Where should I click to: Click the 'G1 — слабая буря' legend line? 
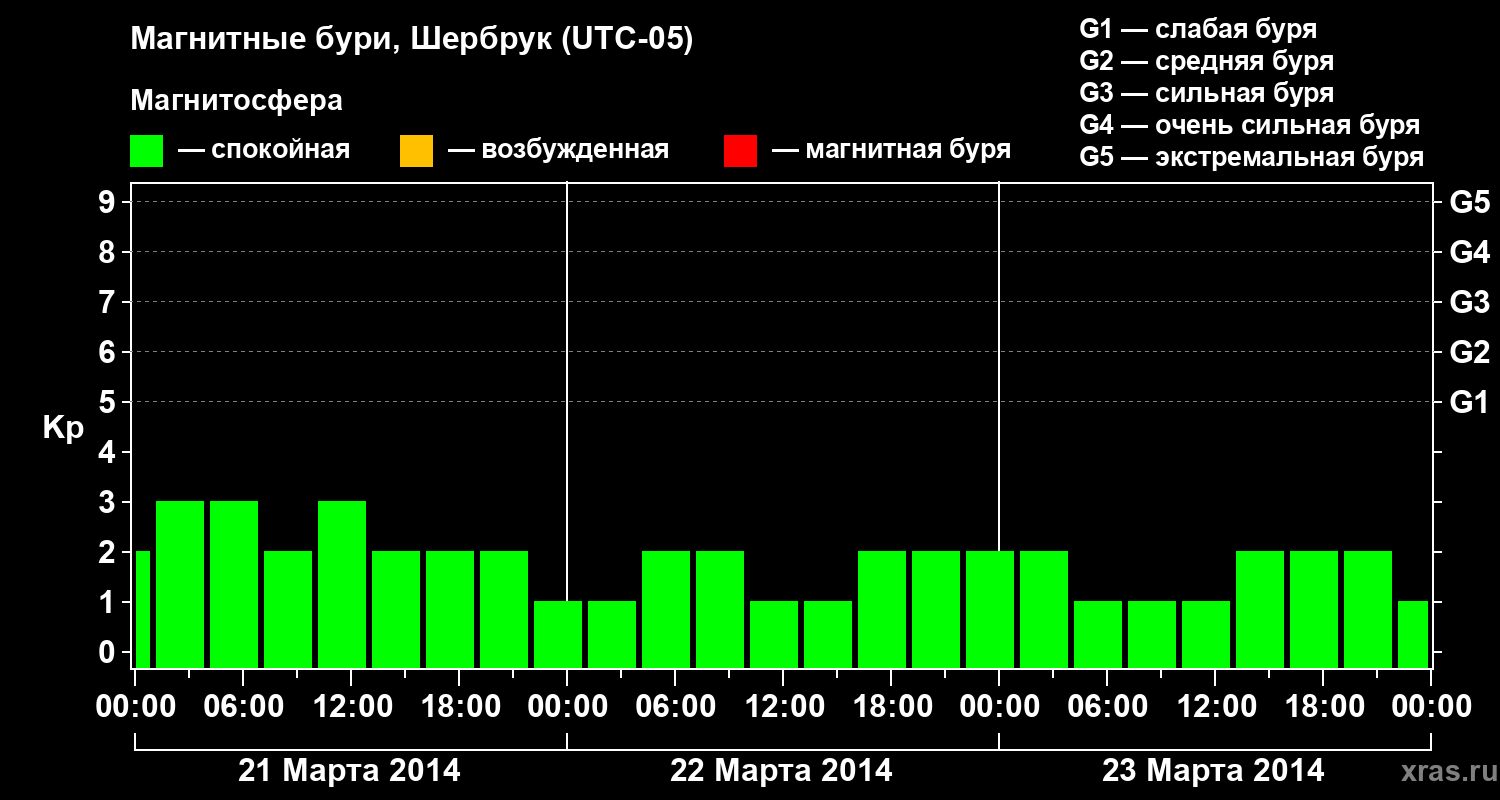click(1198, 29)
